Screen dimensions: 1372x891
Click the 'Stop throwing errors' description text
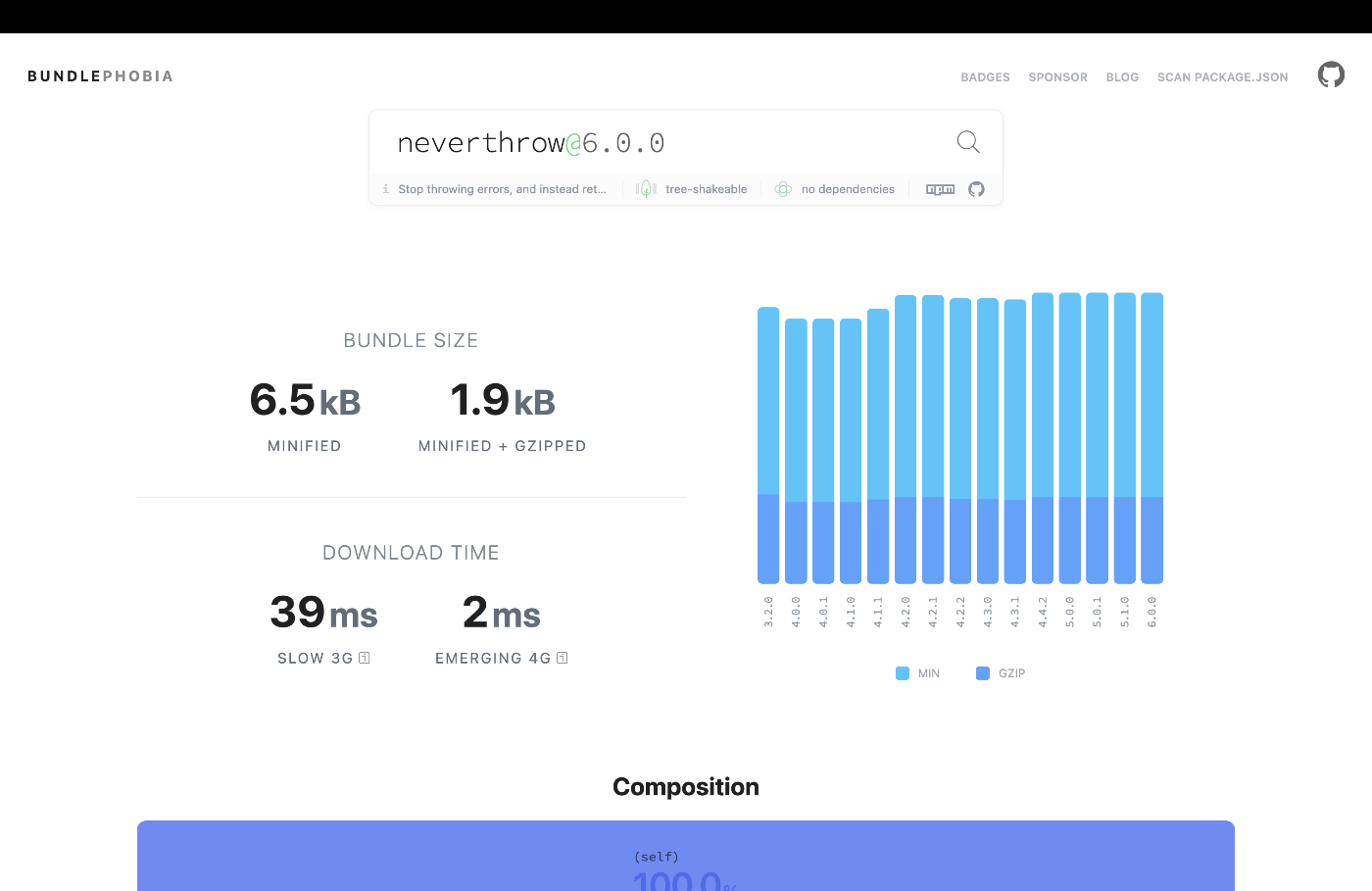tap(503, 189)
